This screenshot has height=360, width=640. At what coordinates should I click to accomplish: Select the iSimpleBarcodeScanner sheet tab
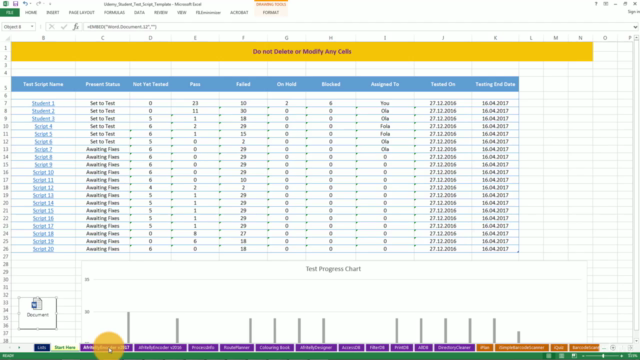point(522,347)
